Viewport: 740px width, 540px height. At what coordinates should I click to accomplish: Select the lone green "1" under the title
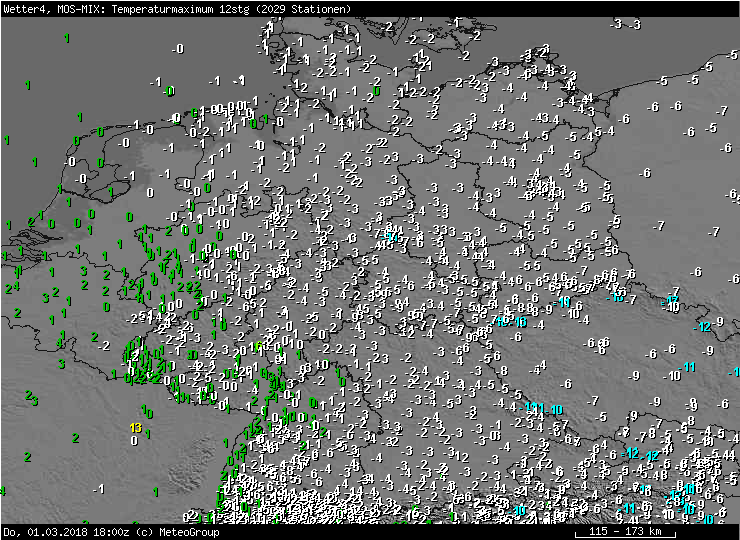tap(66, 38)
